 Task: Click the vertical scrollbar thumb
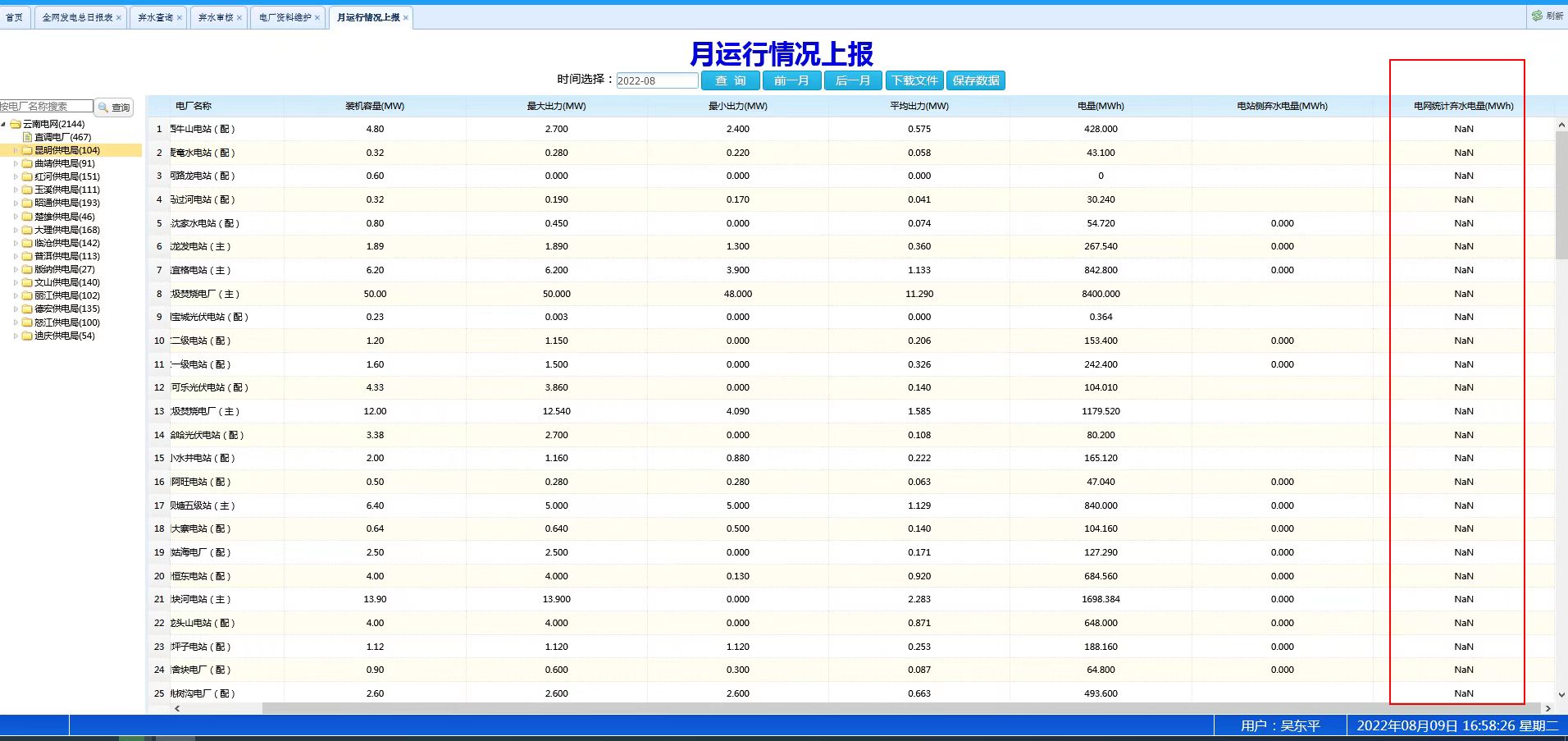1561,195
